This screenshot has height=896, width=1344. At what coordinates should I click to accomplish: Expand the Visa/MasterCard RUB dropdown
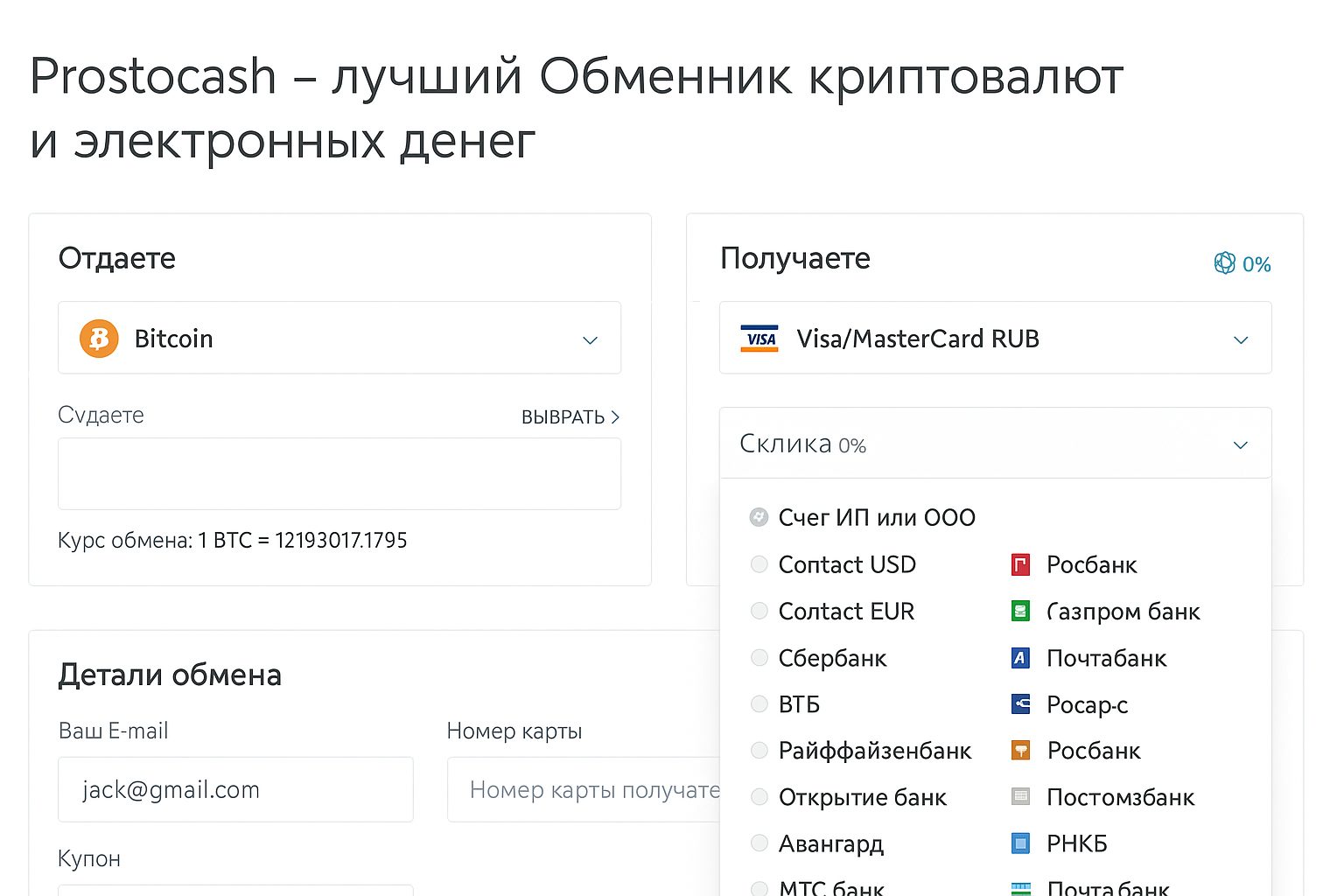pos(1241,339)
